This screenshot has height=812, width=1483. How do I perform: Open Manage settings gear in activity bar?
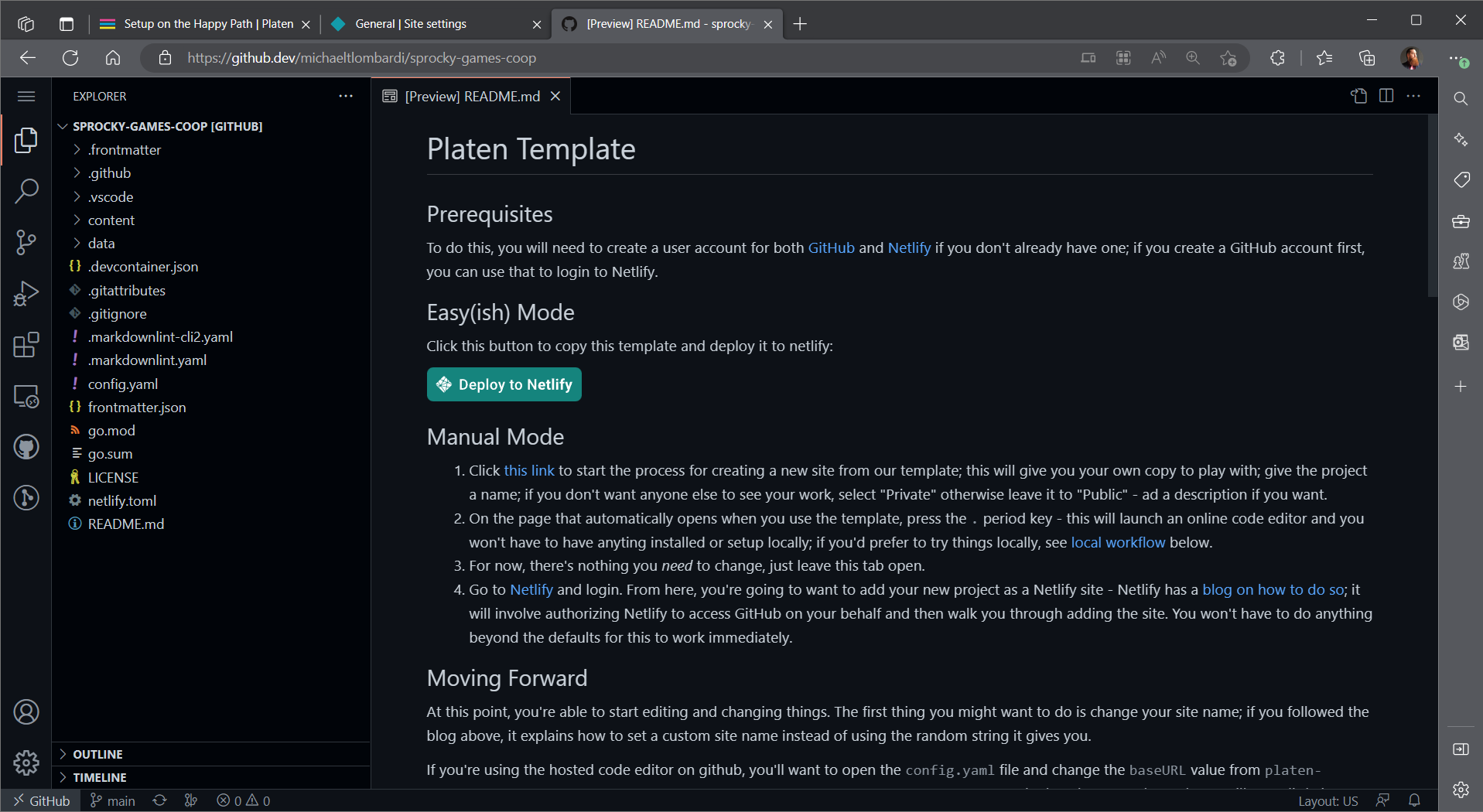(26, 763)
